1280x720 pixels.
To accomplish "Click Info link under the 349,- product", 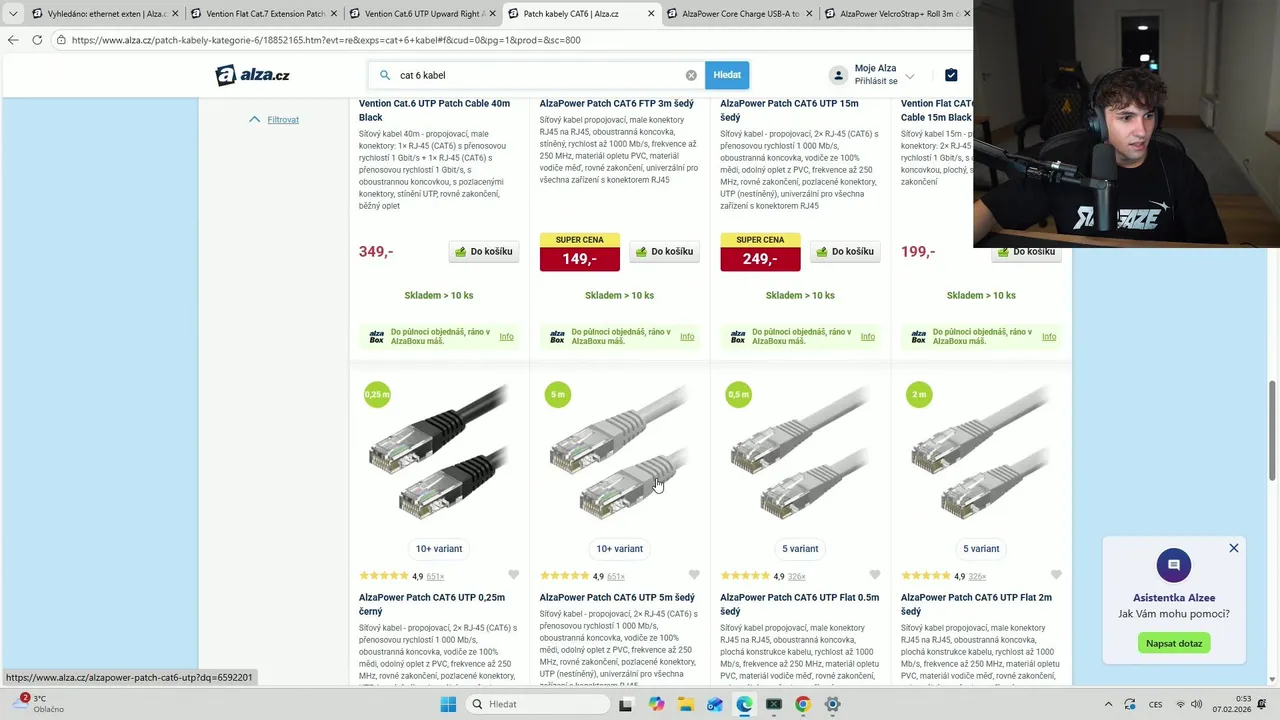I will [x=506, y=337].
